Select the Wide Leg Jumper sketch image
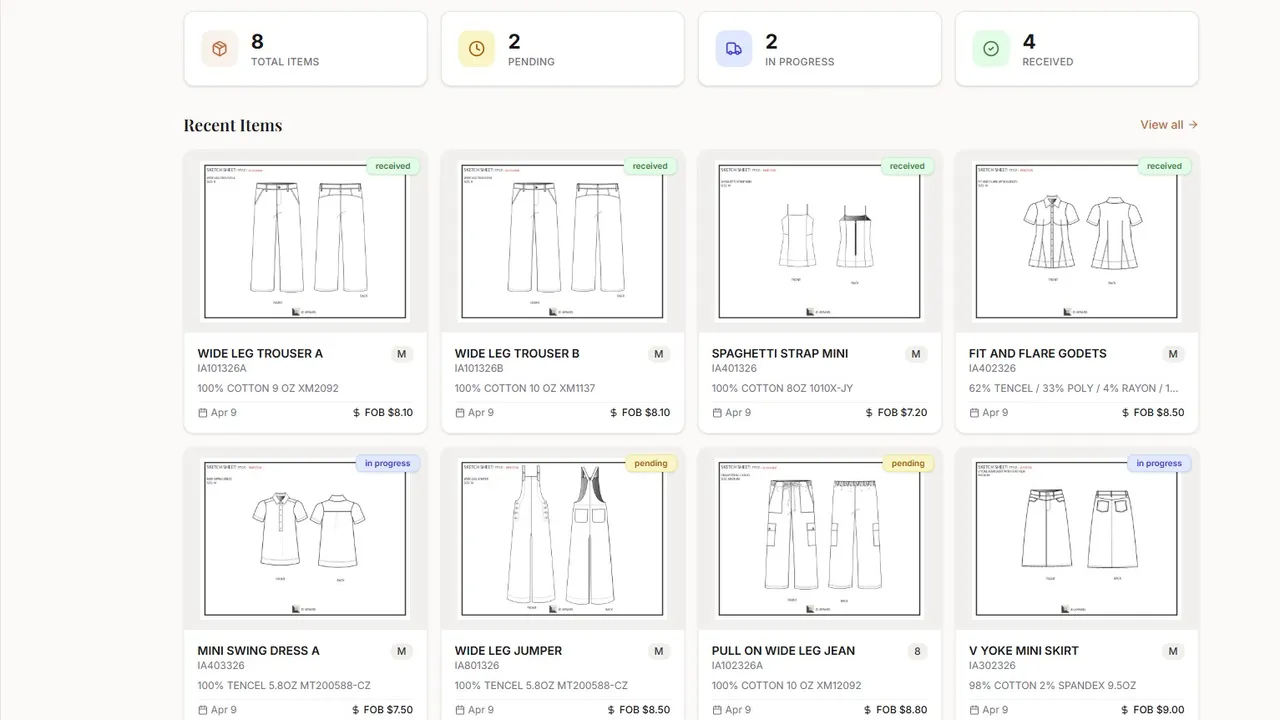This screenshot has width=1280, height=720. (x=562, y=538)
